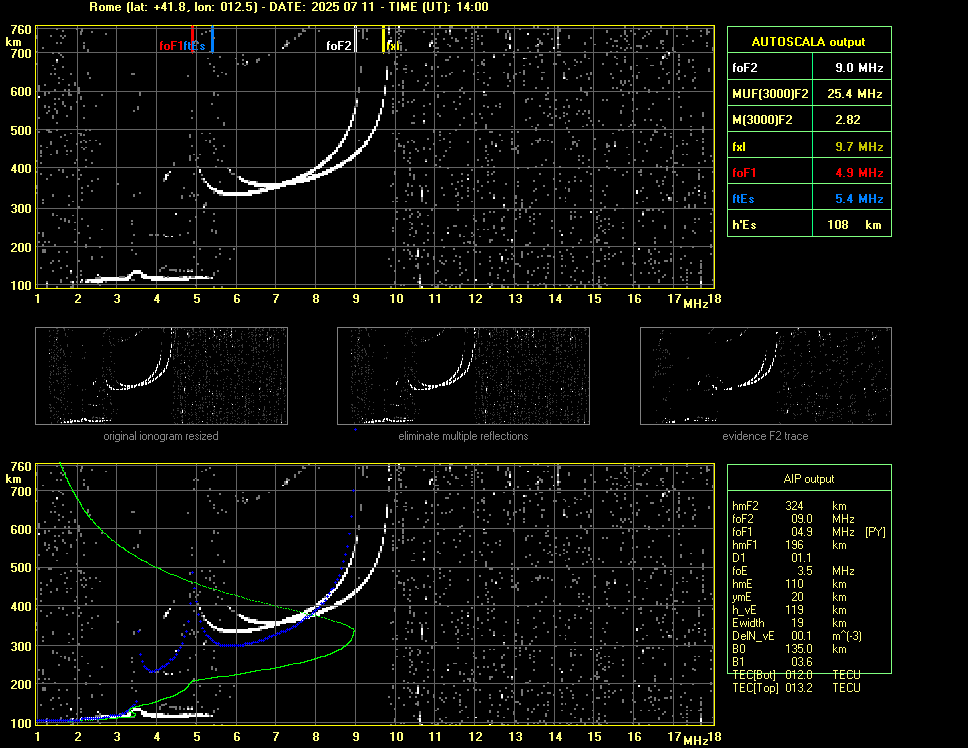Select the red "4.9 MHz" value

pos(859,173)
